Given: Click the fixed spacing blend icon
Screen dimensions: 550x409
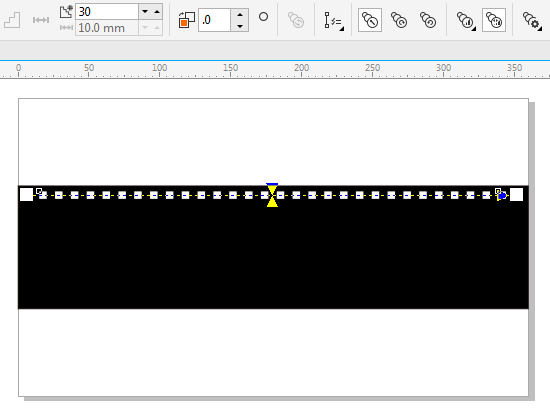Looking at the screenshot, I should (x=41, y=20).
